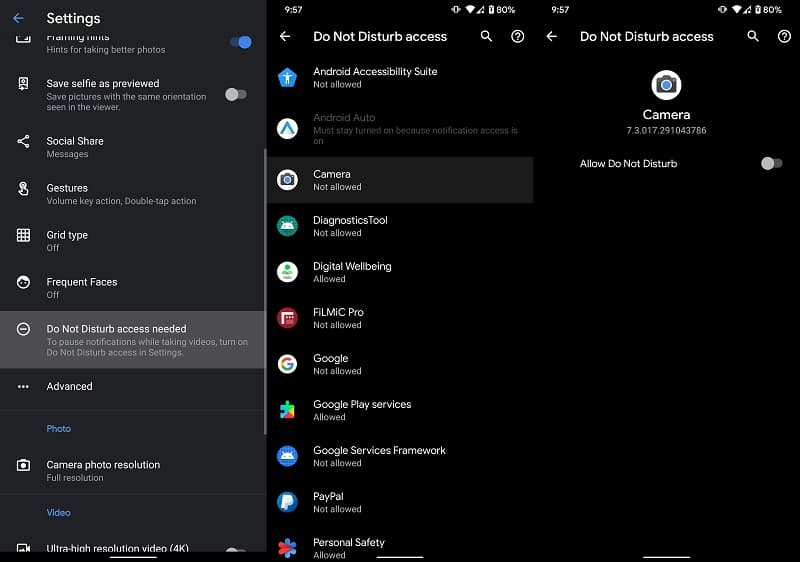The width and height of the screenshot is (800, 562).
Task: Tap the FiLMiC Pro icon
Action: coord(287,318)
